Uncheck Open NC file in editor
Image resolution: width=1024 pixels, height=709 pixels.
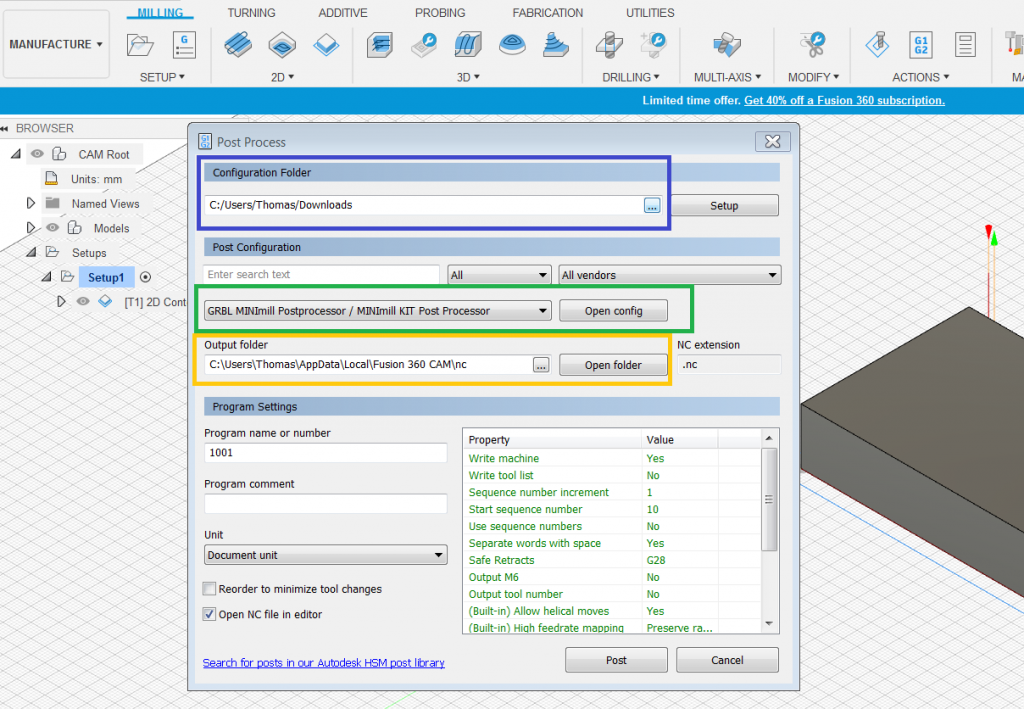point(210,614)
